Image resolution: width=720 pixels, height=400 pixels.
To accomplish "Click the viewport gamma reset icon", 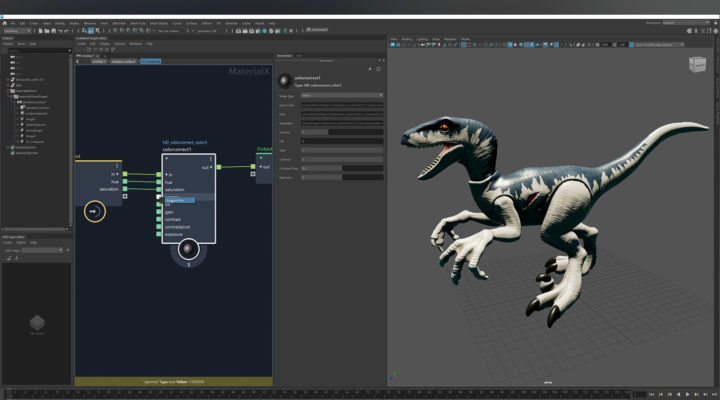I will [615, 45].
